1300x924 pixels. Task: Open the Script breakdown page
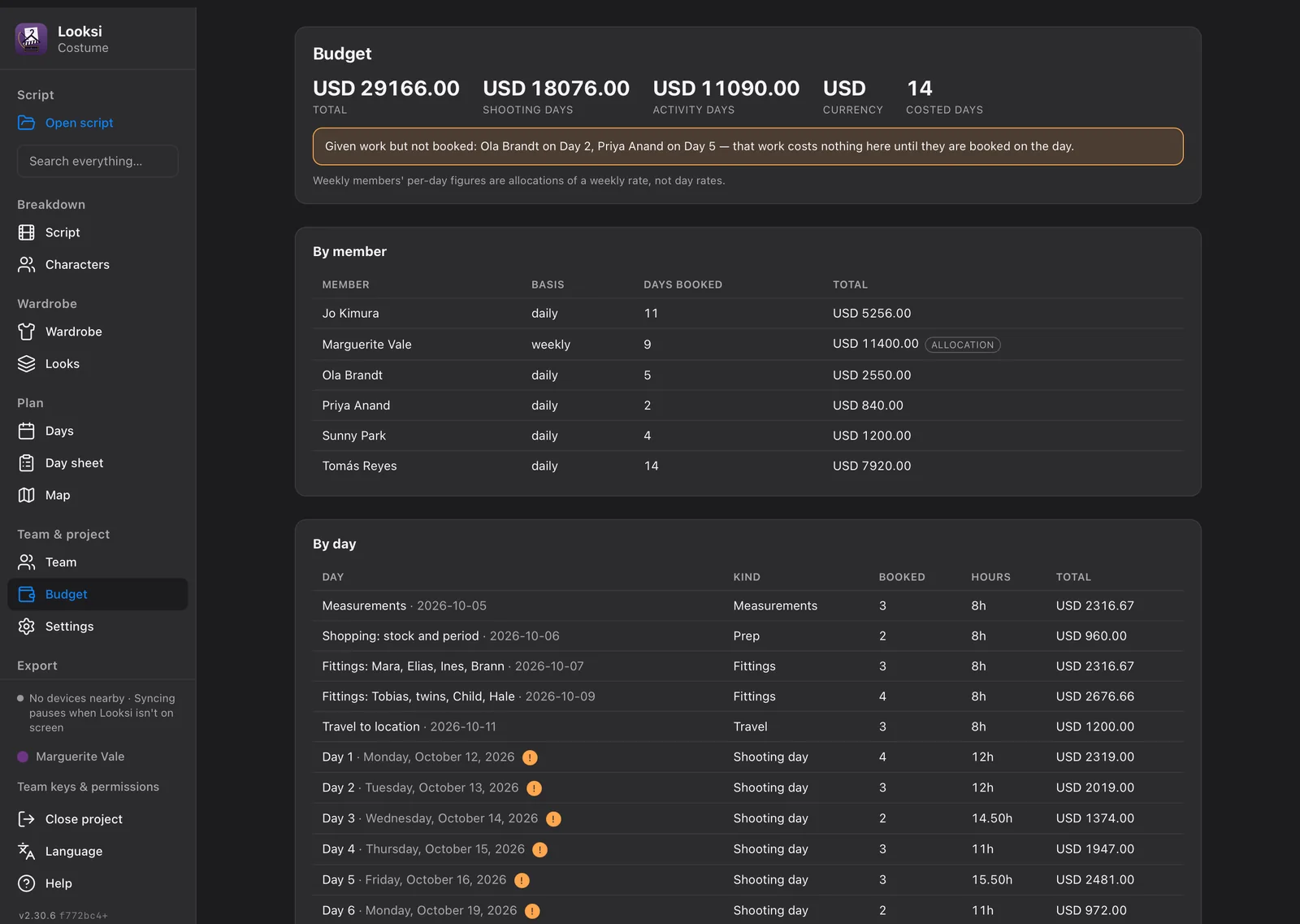[x=97, y=232]
